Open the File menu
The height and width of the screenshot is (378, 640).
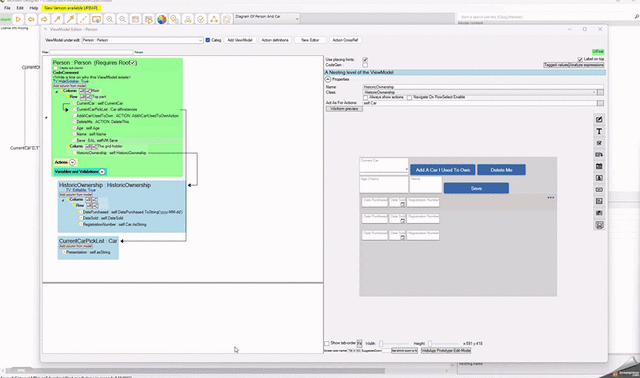coord(7,8)
